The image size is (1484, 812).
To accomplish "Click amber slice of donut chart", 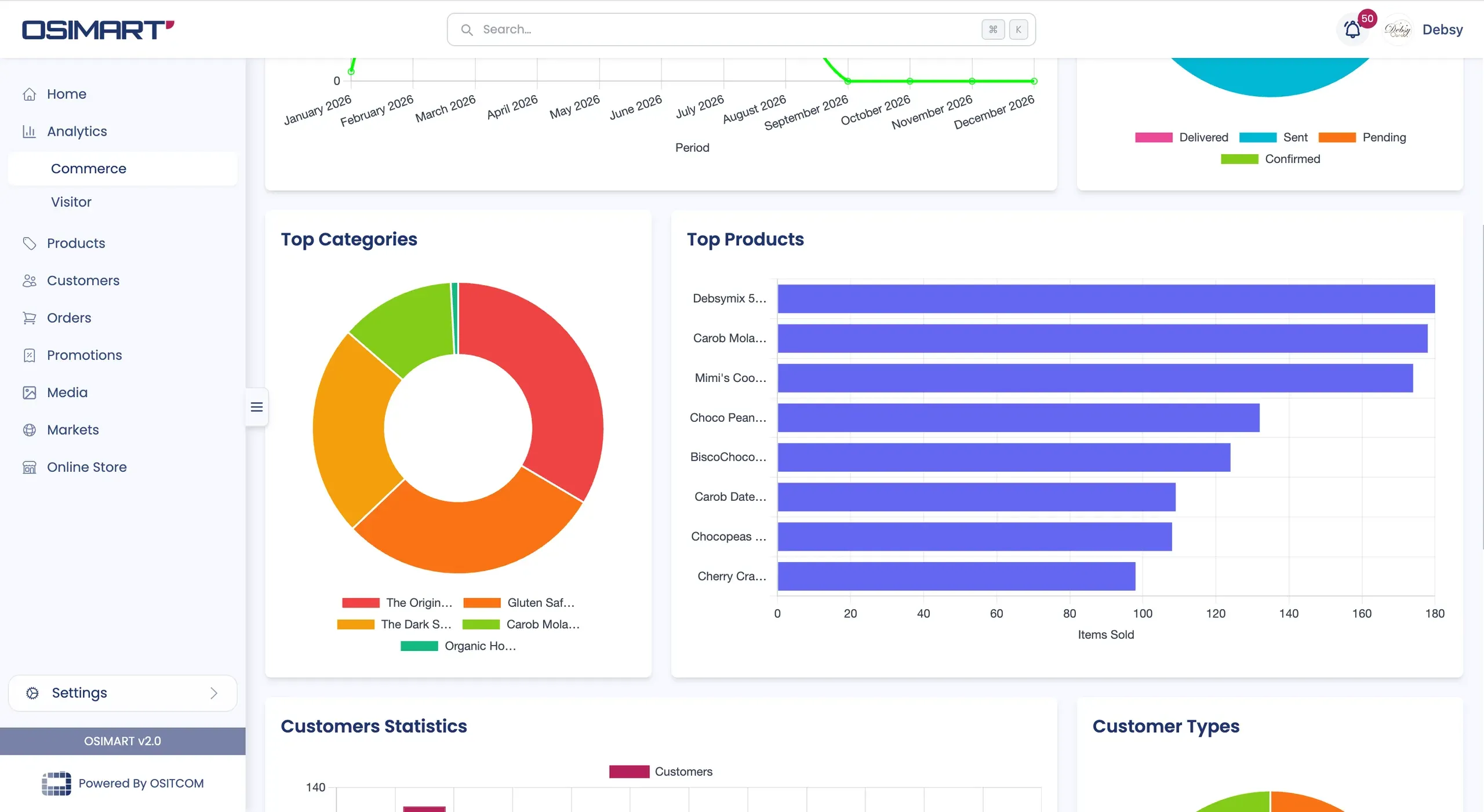I will pyautogui.click(x=351, y=432).
